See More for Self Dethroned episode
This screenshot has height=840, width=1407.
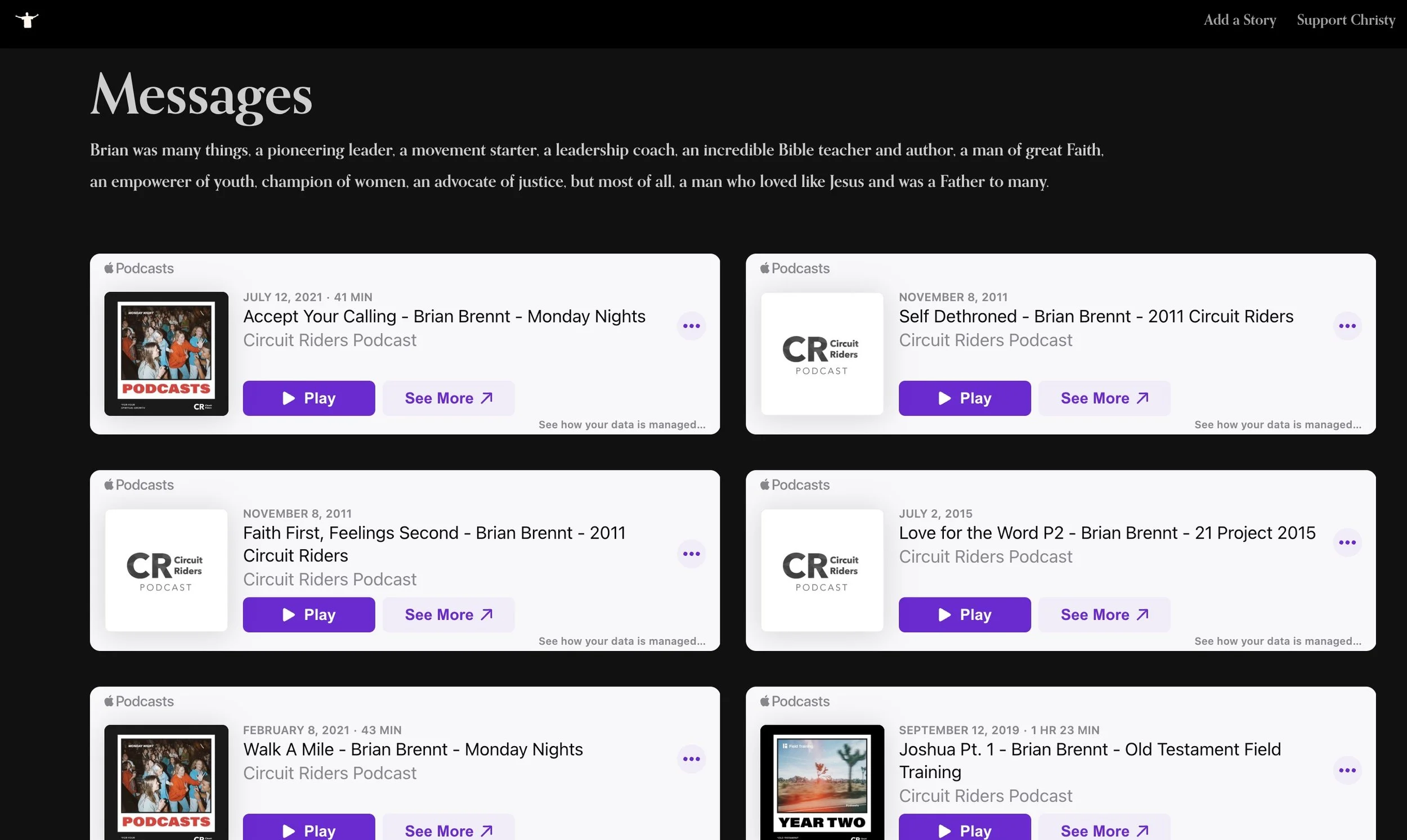coord(1104,398)
